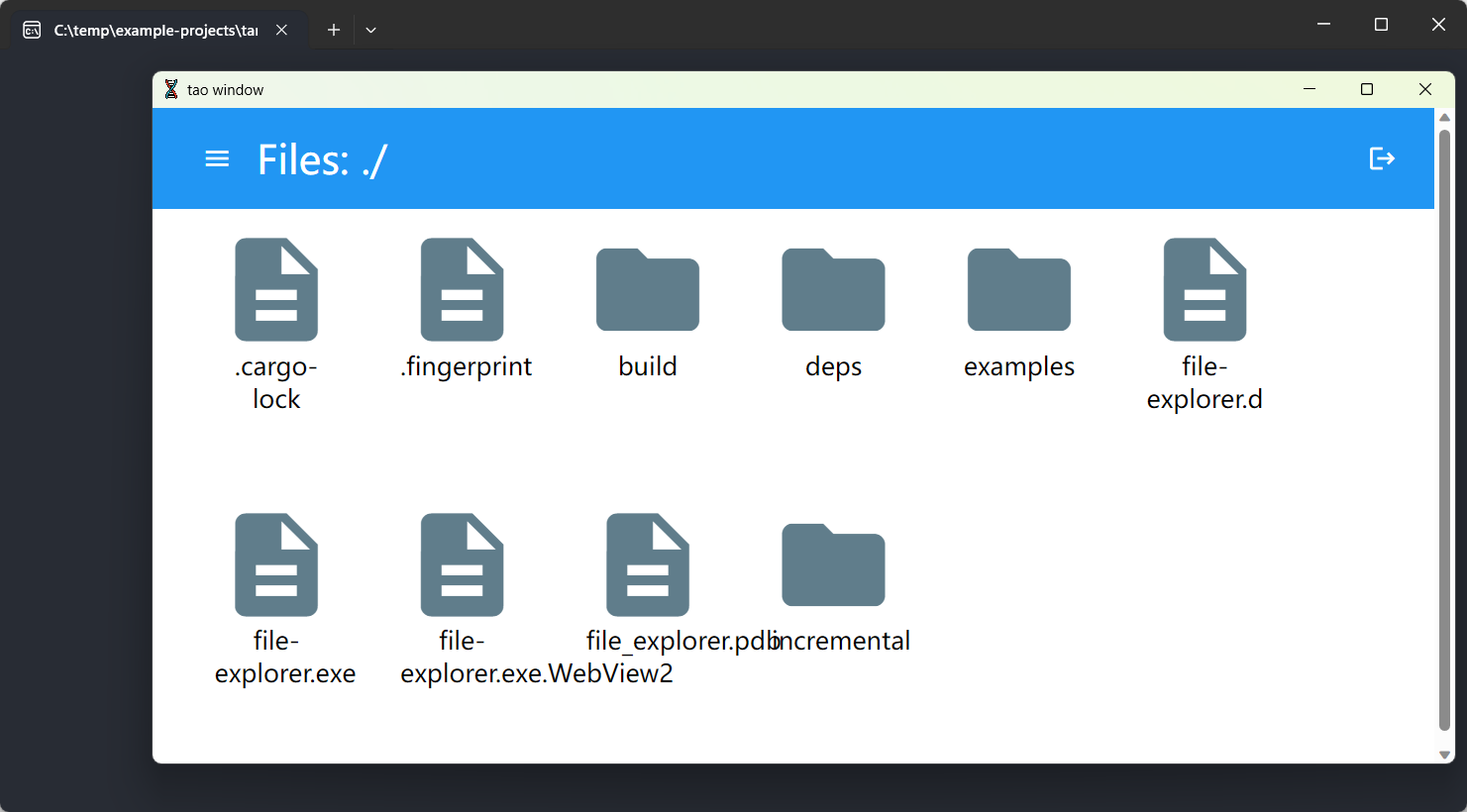Open the hamburger navigation menu

coord(216,158)
